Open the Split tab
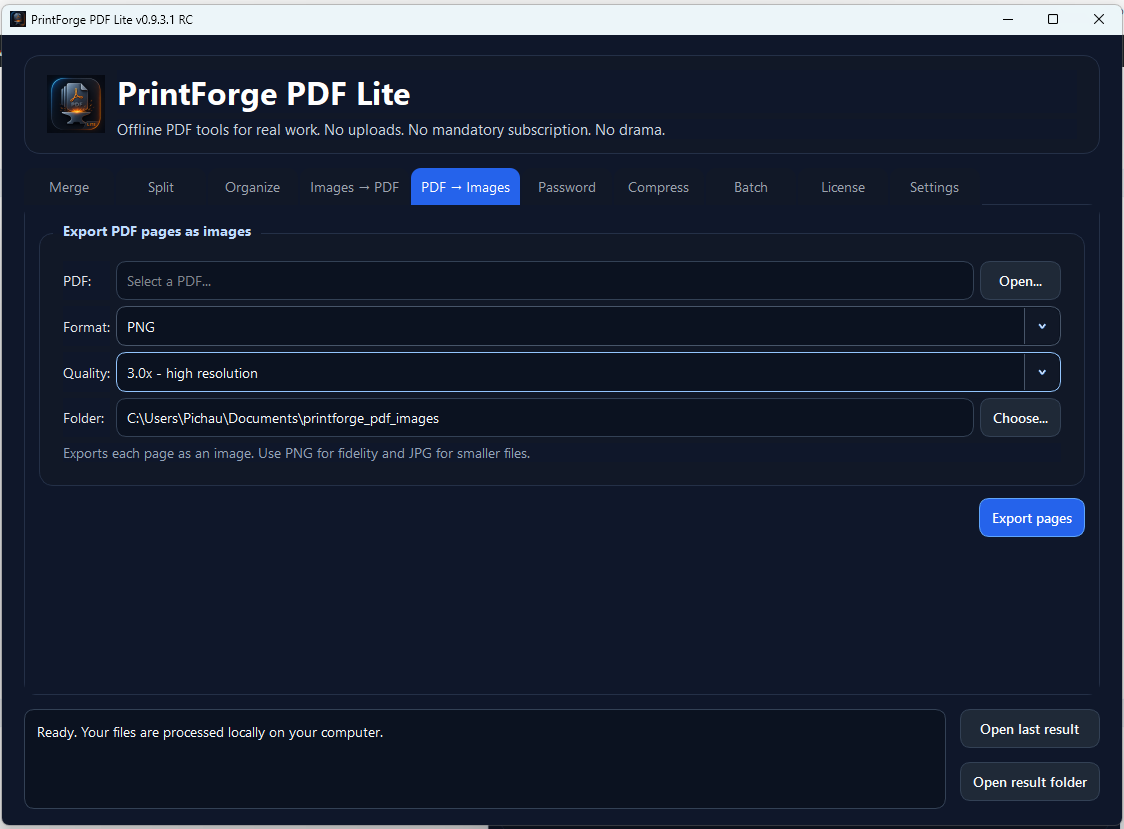This screenshot has width=1124, height=829. [161, 187]
